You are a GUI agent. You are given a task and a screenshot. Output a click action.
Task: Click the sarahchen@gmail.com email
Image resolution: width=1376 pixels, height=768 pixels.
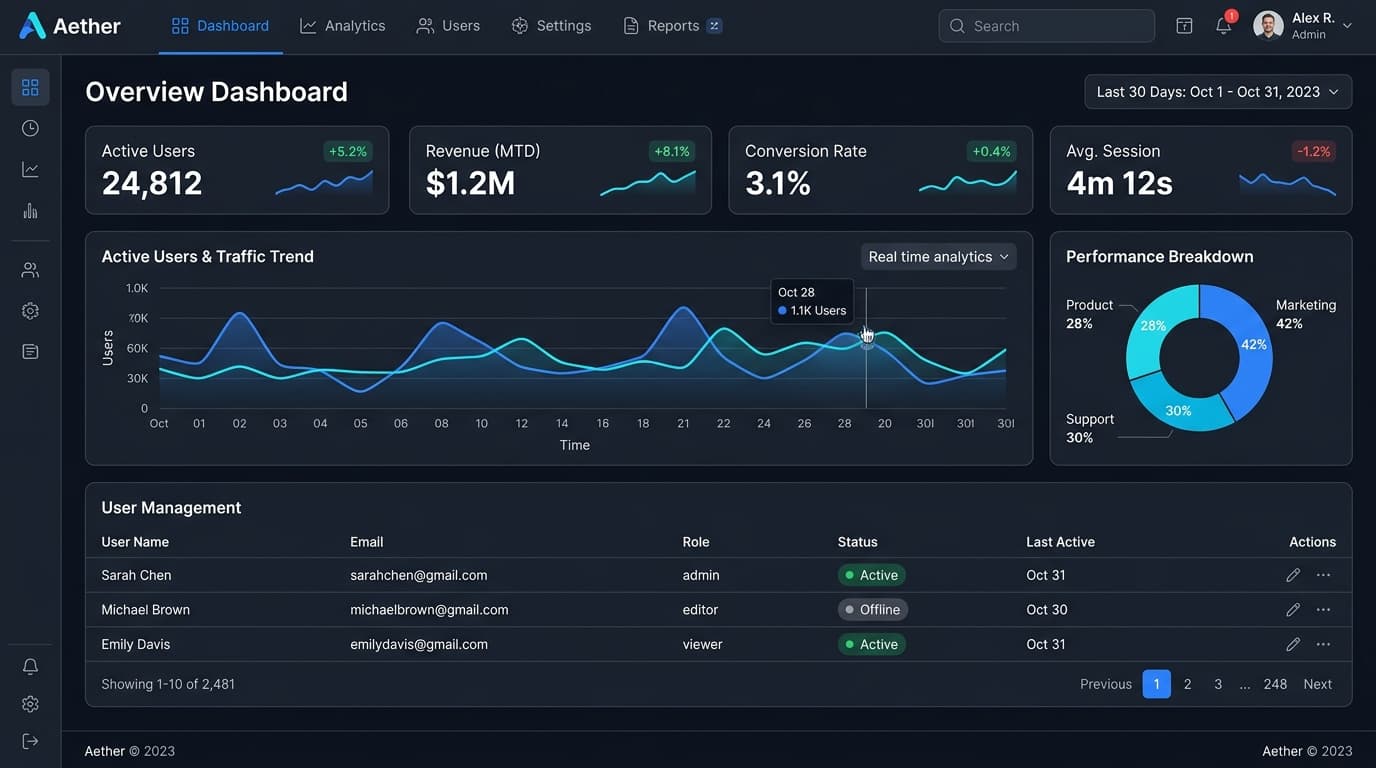pyautogui.click(x=419, y=575)
